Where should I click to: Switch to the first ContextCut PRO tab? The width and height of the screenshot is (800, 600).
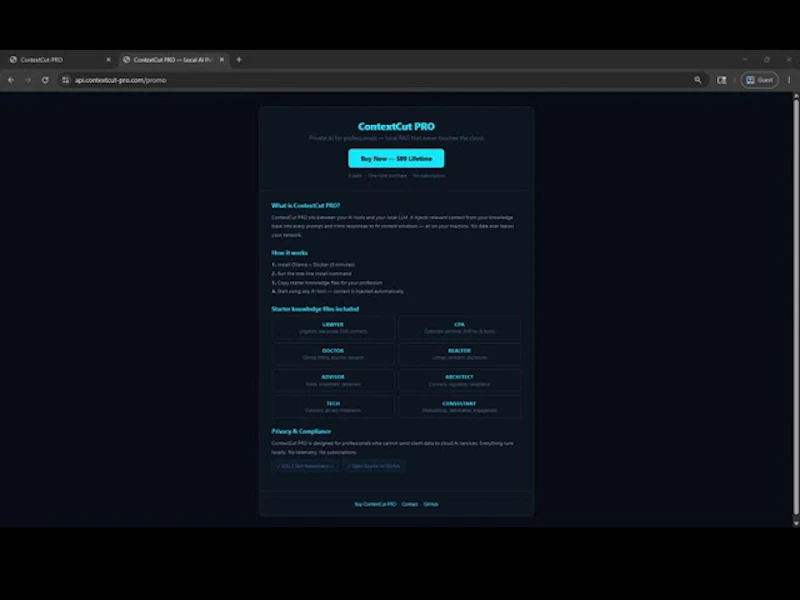tap(60, 60)
